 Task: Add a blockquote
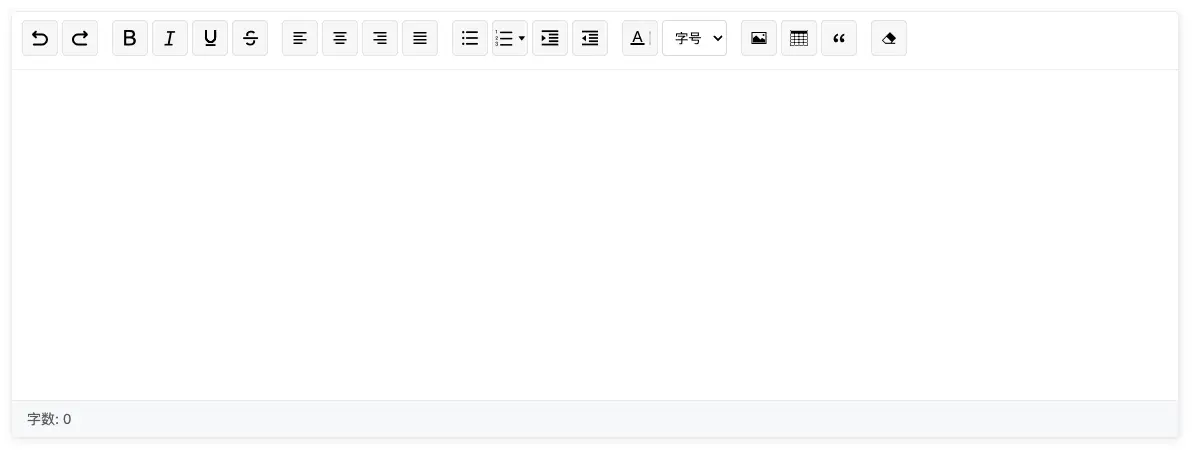click(x=839, y=38)
